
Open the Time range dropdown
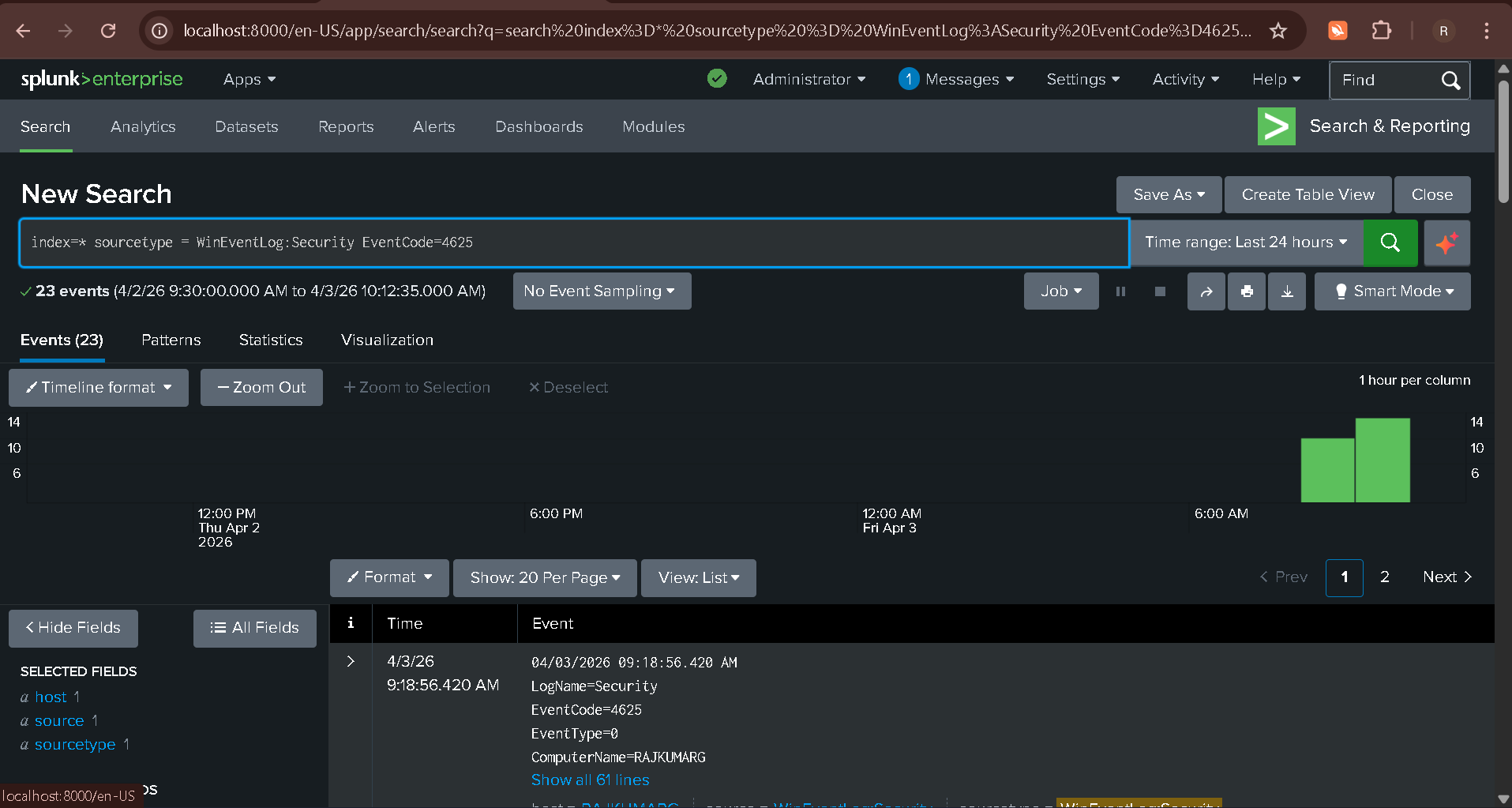(x=1245, y=242)
